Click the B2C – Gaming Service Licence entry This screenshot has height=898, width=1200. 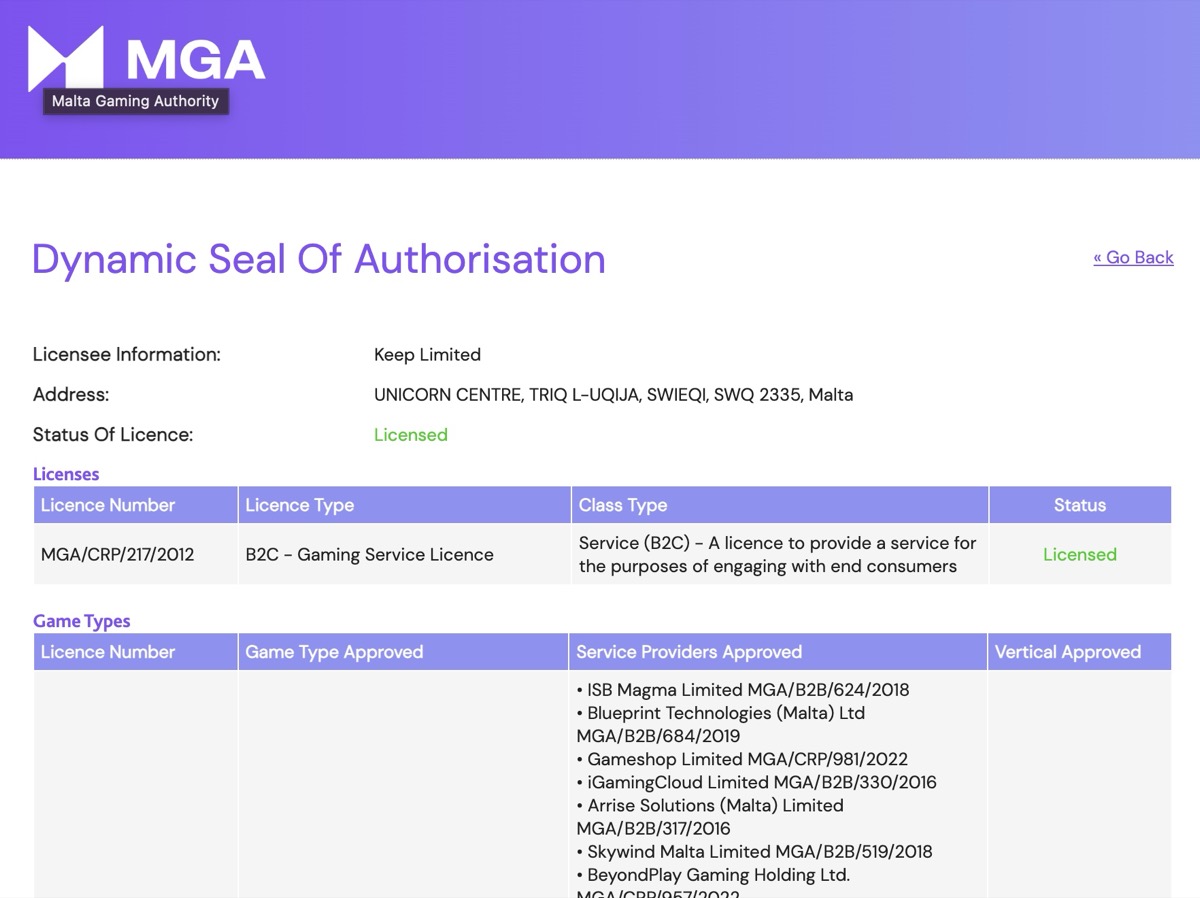(369, 554)
